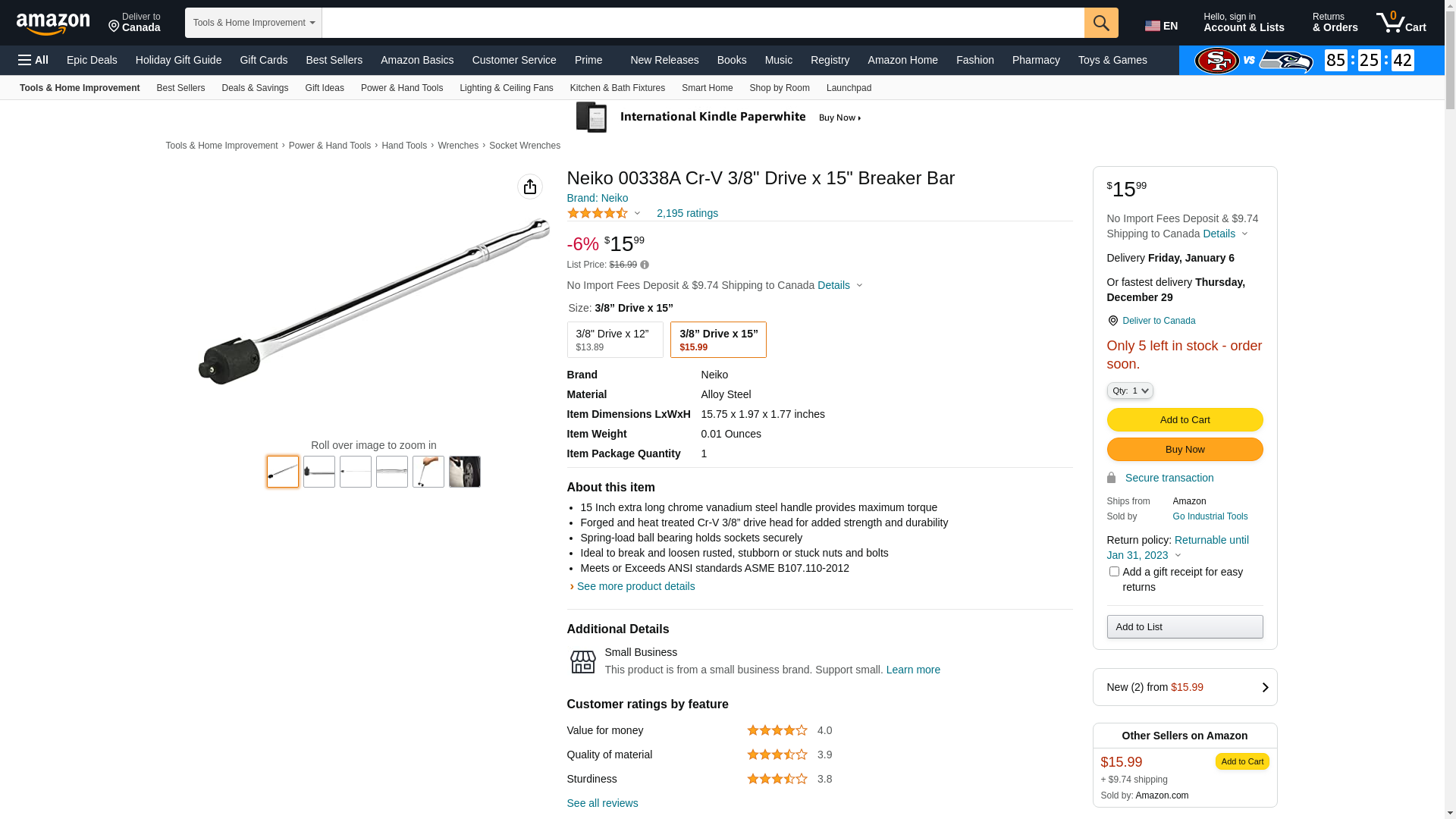Screen dimensions: 1456x819
Task: Expand the star rating breakdown arrow
Action: click(x=637, y=213)
